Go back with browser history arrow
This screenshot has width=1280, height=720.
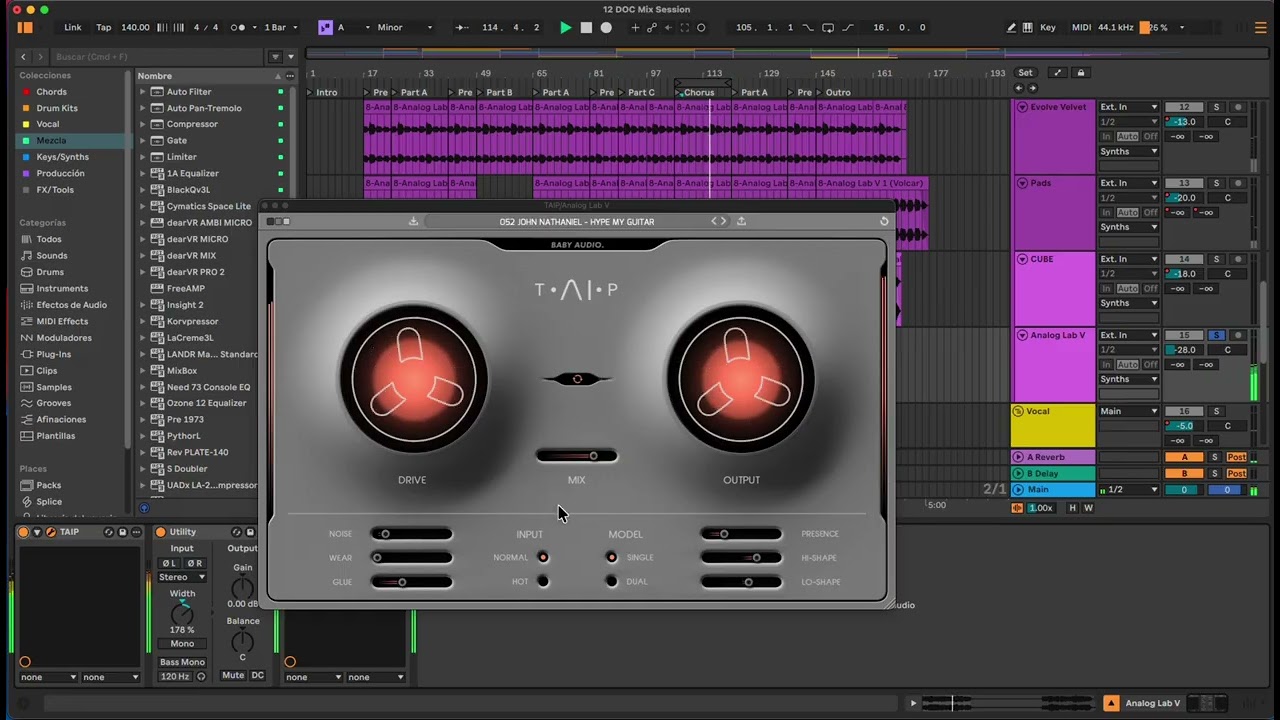click(25, 57)
